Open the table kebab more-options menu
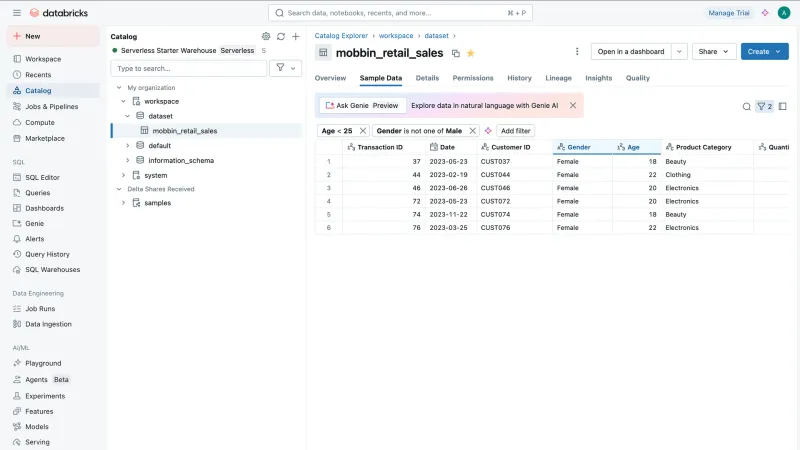This screenshot has width=800, height=450. [577, 52]
